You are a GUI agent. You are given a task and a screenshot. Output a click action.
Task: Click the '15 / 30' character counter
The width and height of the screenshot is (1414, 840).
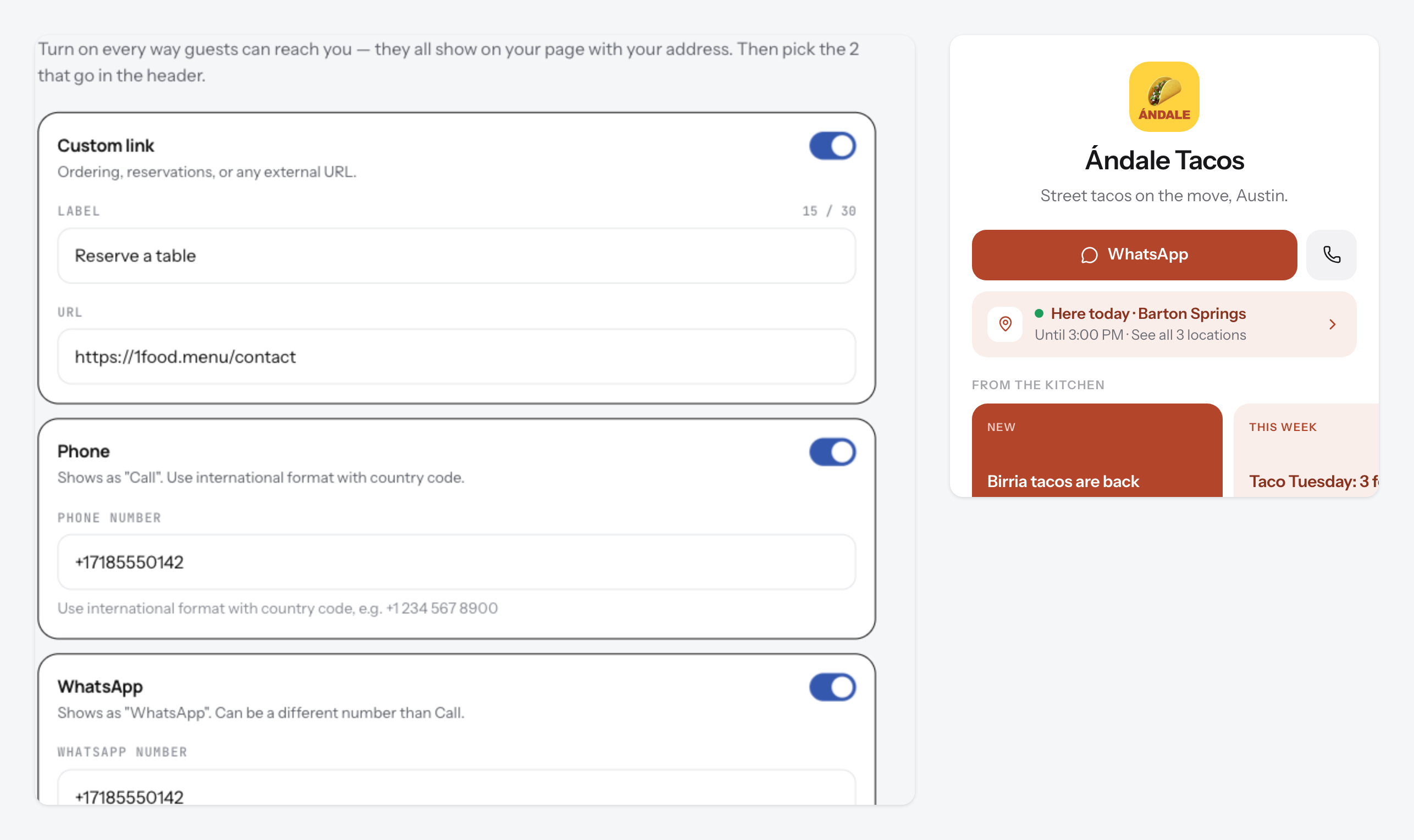828,211
